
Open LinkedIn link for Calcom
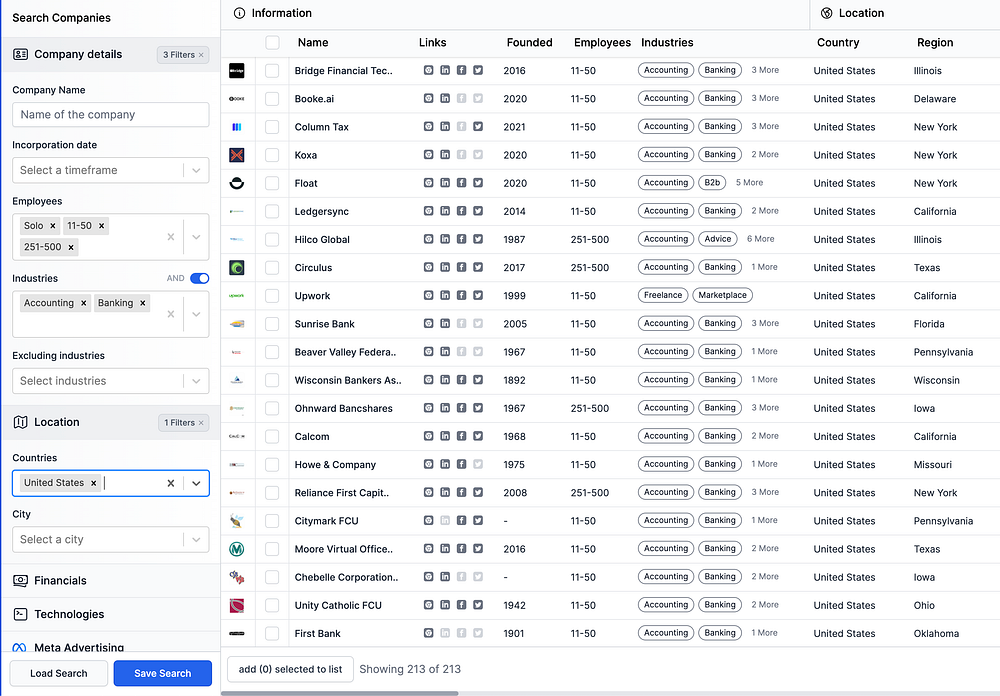[x=445, y=436]
